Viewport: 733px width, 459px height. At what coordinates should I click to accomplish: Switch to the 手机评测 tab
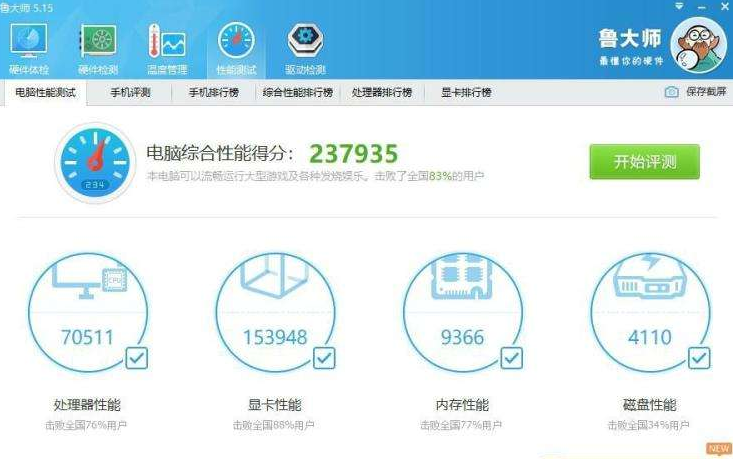(130, 93)
